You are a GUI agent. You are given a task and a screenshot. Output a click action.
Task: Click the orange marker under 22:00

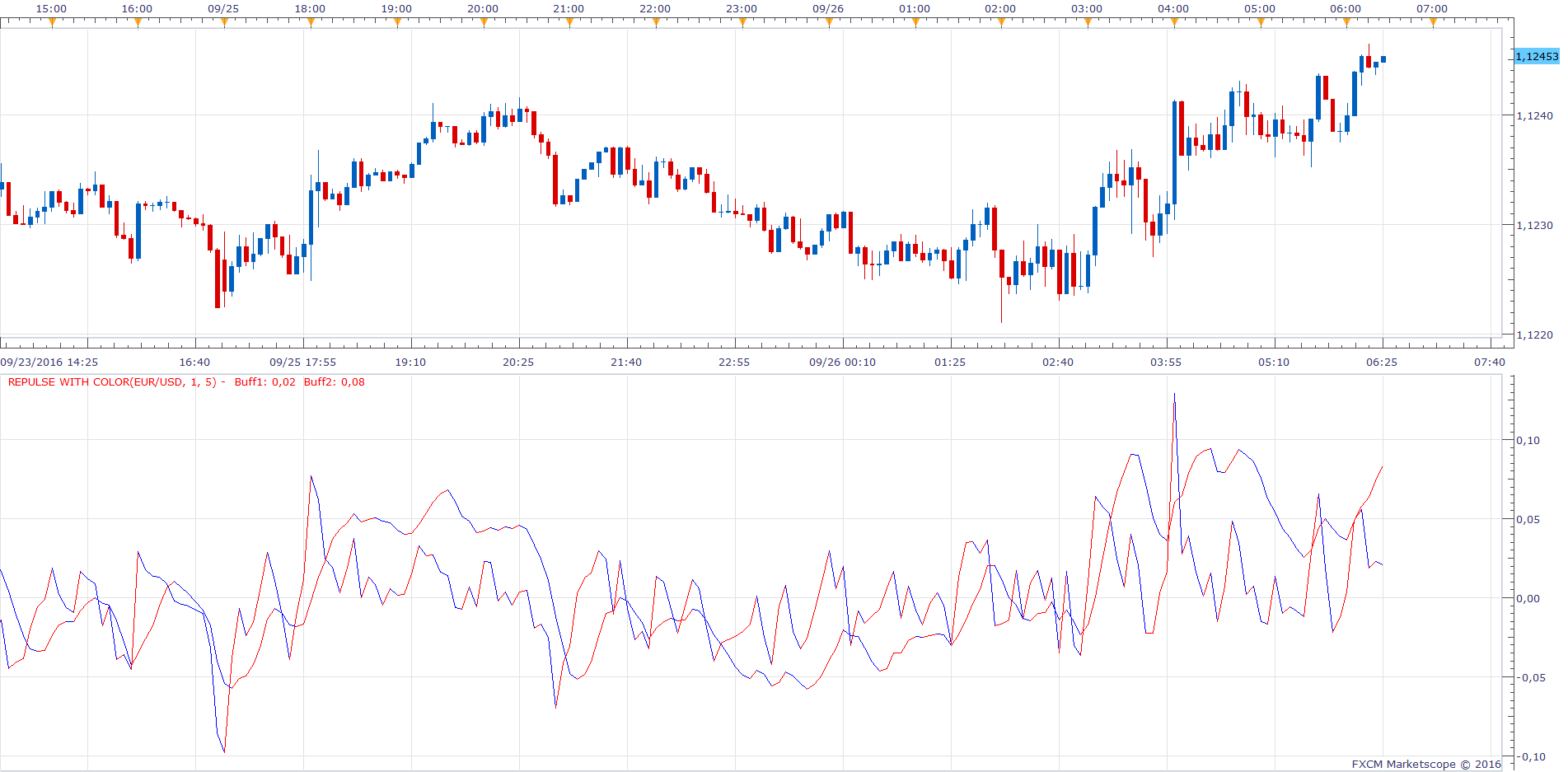pyautogui.click(x=656, y=23)
